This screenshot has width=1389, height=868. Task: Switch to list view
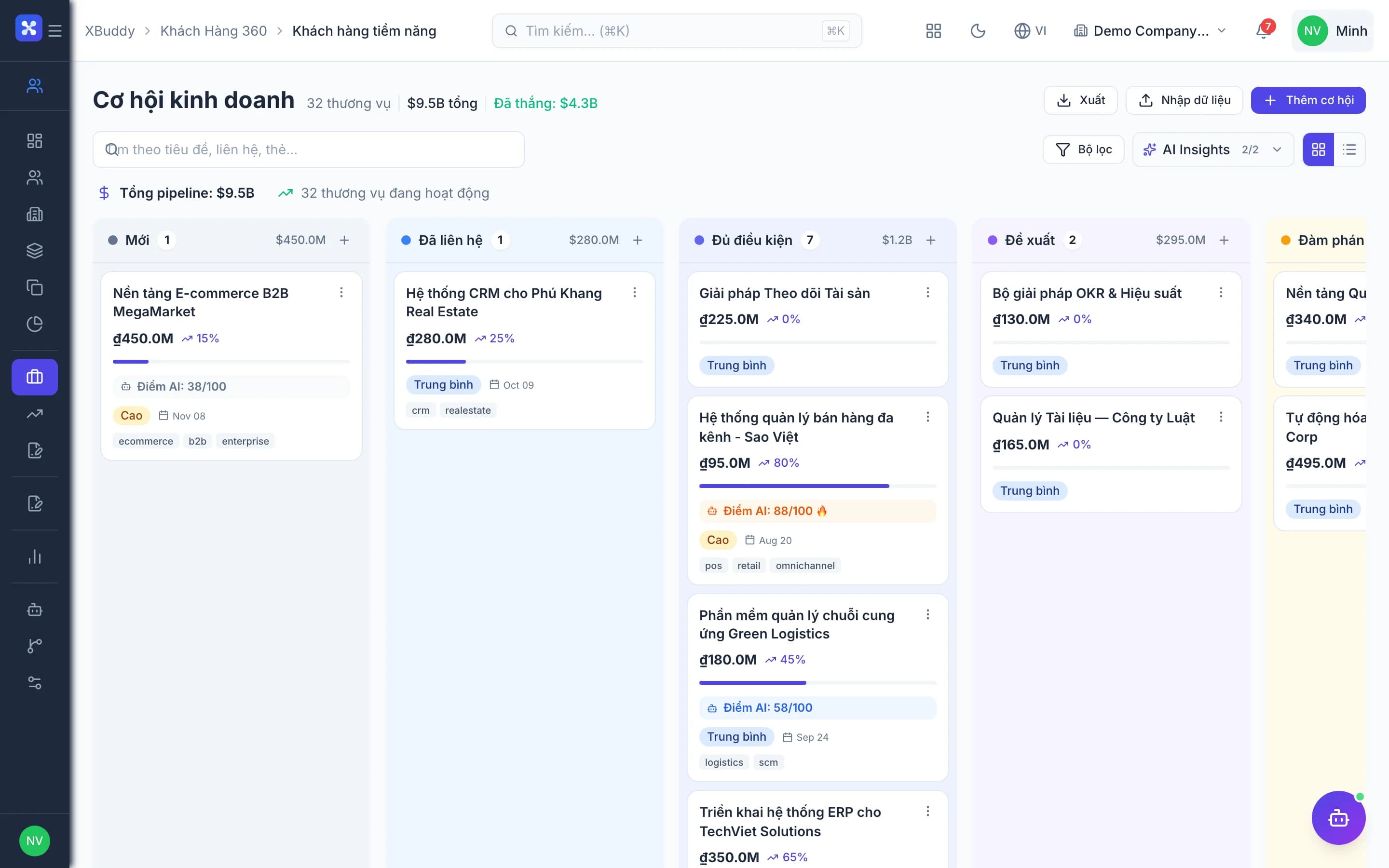[x=1349, y=150]
